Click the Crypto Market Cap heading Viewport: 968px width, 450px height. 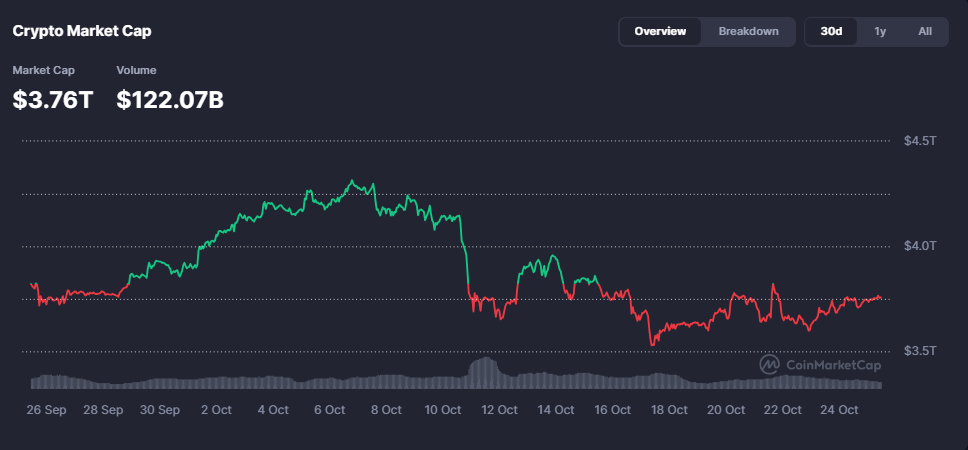click(82, 31)
